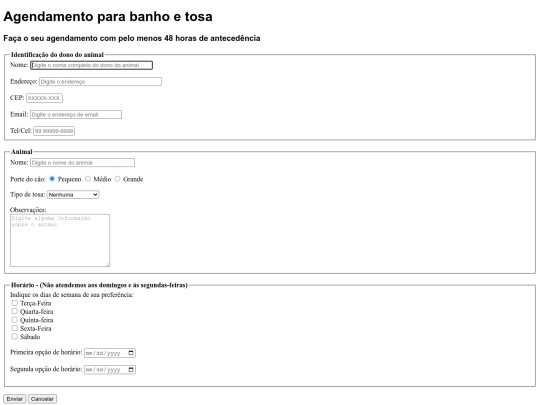Viewport: 540px width, 405px height.
Task: Click the Observações textarea resize handle
Action: pyautogui.click(x=107, y=264)
